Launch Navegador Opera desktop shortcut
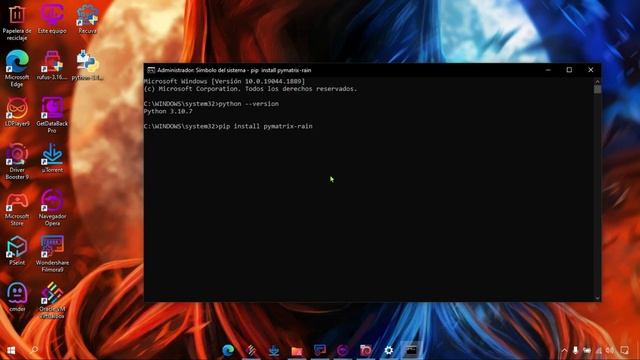The image size is (640, 360). coord(52,208)
